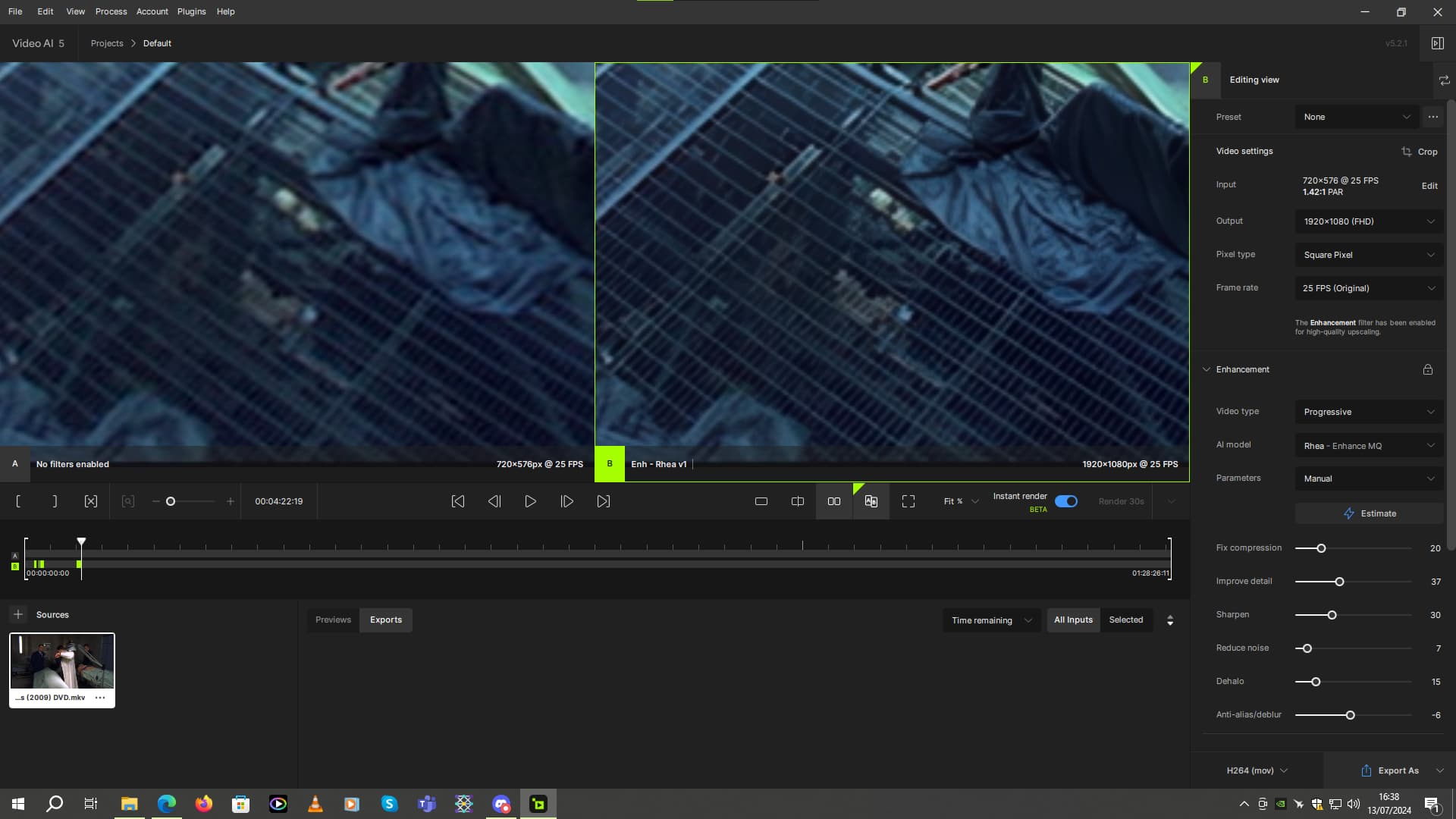Enter fullscreen preview mode
Viewport: 1456px width, 819px height.
pos(908,501)
